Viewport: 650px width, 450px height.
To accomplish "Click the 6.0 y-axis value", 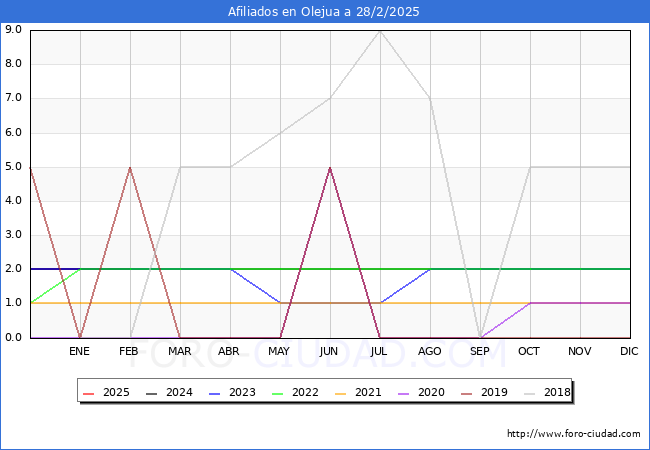I will click(x=14, y=133).
